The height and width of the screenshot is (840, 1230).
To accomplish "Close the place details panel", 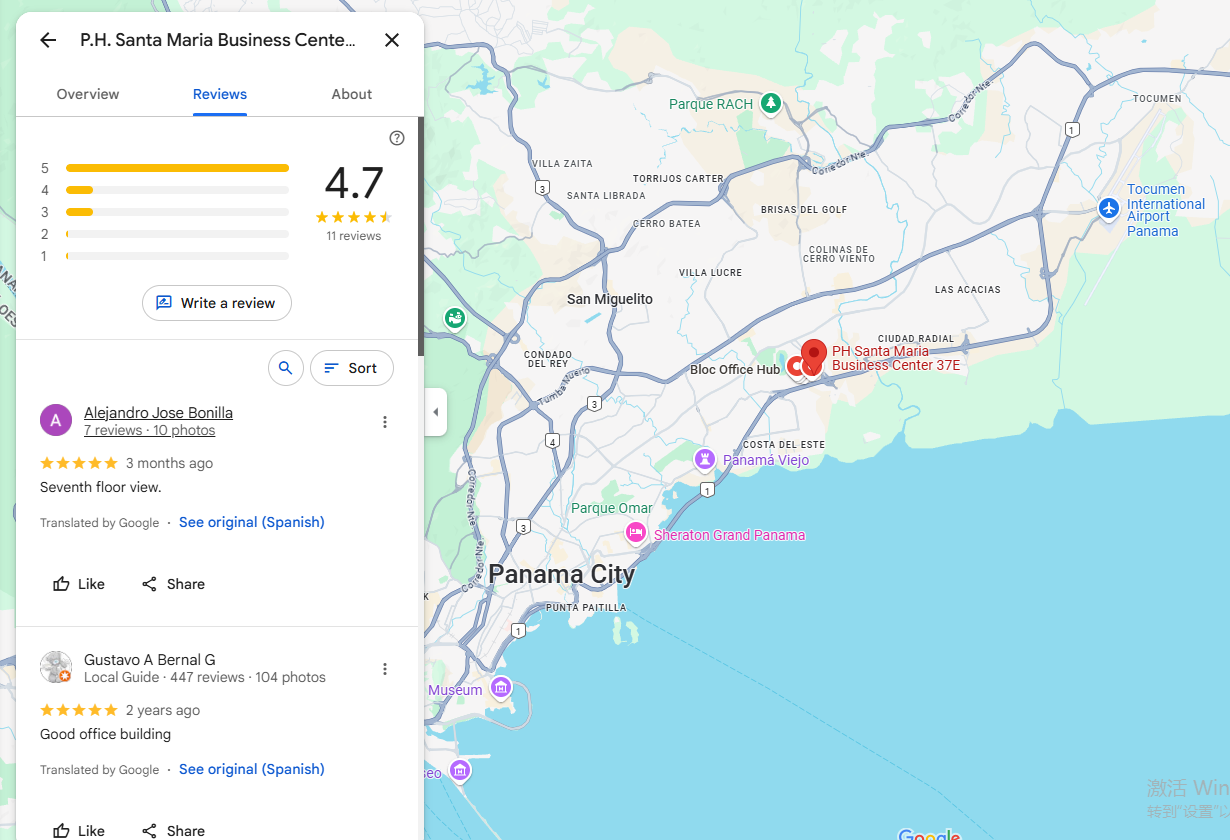I will click(392, 40).
